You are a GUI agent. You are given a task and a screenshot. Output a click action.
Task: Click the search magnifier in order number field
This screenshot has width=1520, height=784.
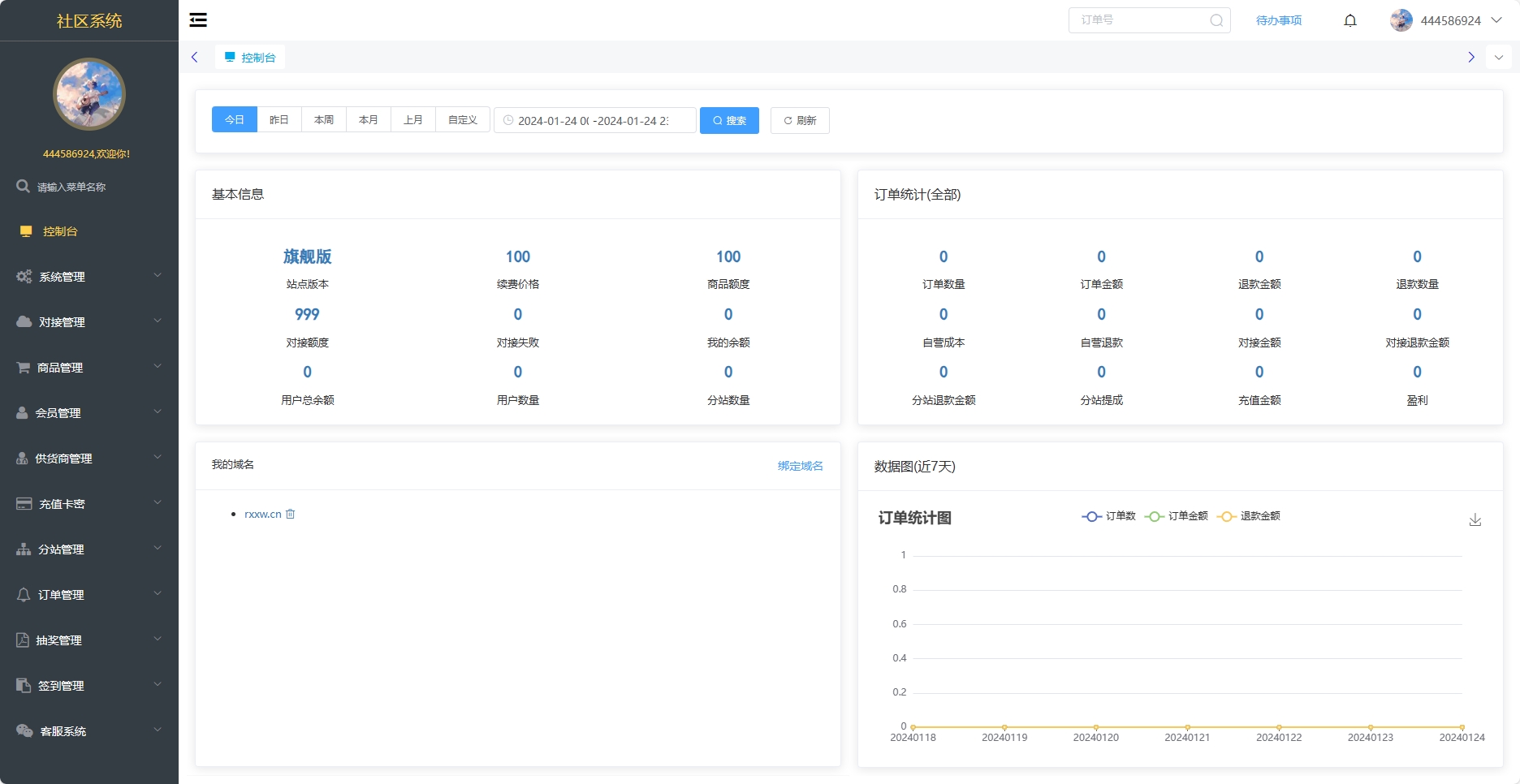pos(1216,20)
